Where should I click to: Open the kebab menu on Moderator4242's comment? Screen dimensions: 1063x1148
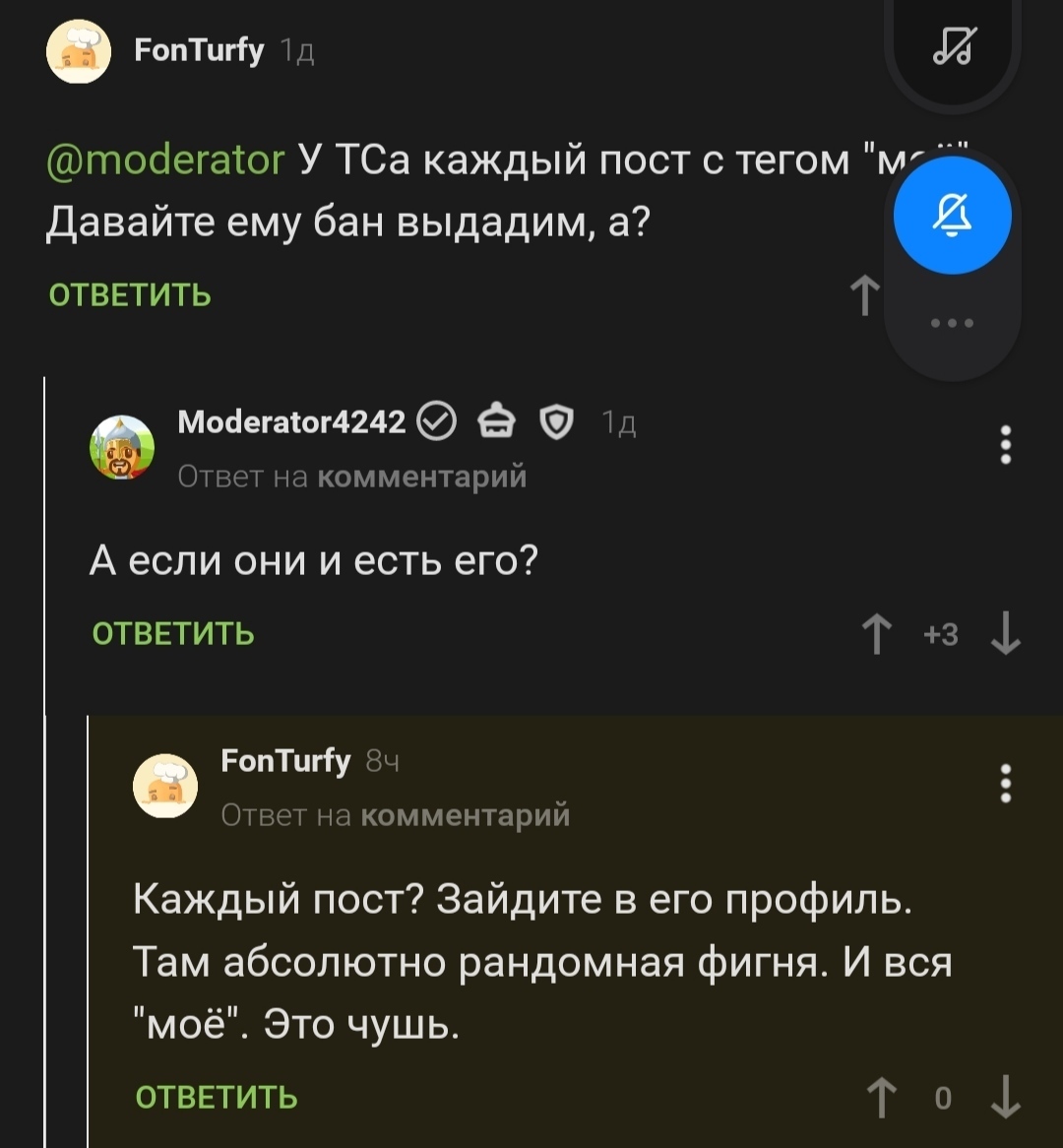[x=1005, y=445]
